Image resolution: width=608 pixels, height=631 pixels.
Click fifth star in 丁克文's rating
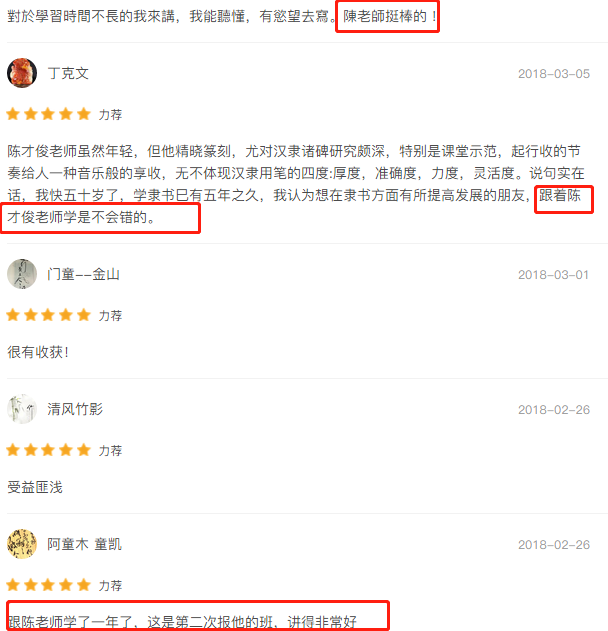tap(84, 114)
